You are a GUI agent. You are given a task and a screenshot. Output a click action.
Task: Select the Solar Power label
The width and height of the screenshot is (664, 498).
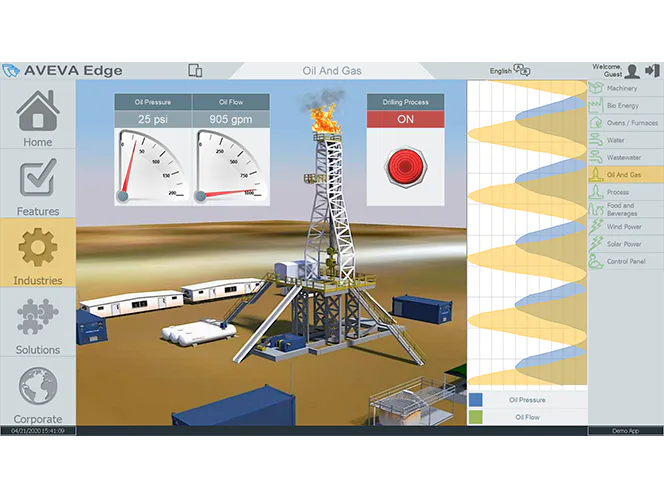[624, 244]
